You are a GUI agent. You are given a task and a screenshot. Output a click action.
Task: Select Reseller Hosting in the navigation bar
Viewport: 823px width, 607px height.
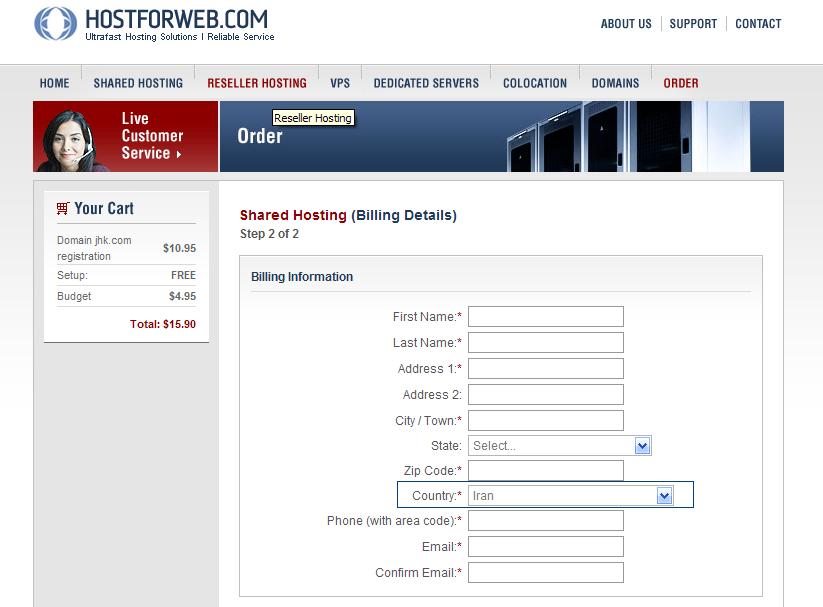257,83
